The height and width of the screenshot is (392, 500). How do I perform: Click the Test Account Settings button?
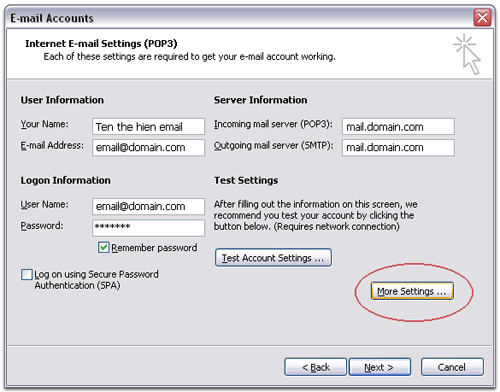coord(273,258)
